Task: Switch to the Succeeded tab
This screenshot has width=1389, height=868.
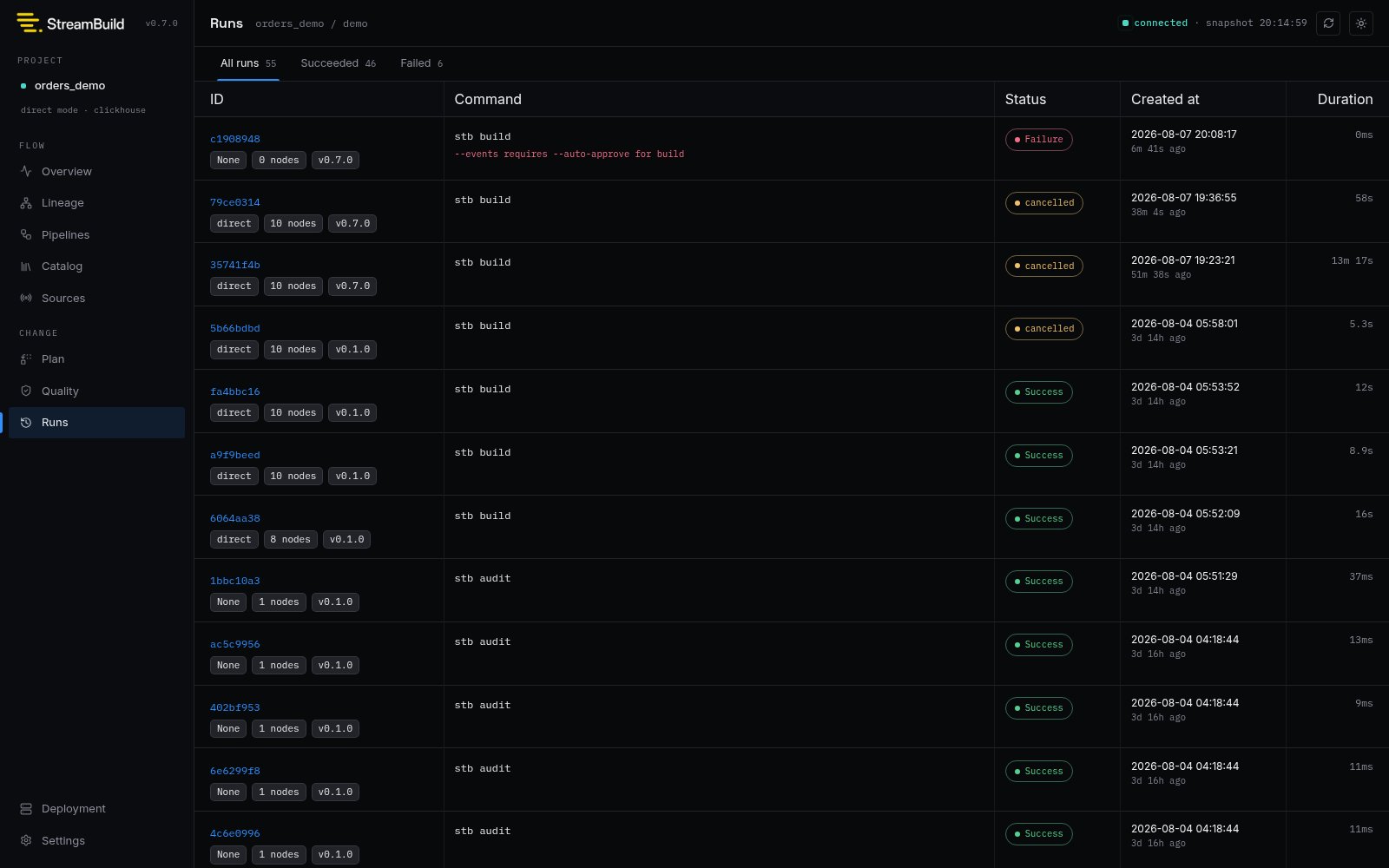Action: 339,63
